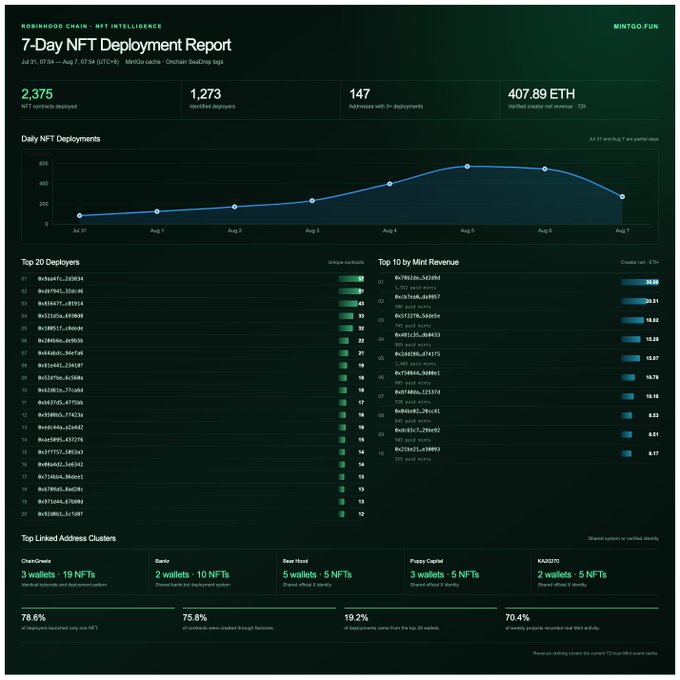Click deployer rank 05 address row
680x680 pixels.
[193, 328]
